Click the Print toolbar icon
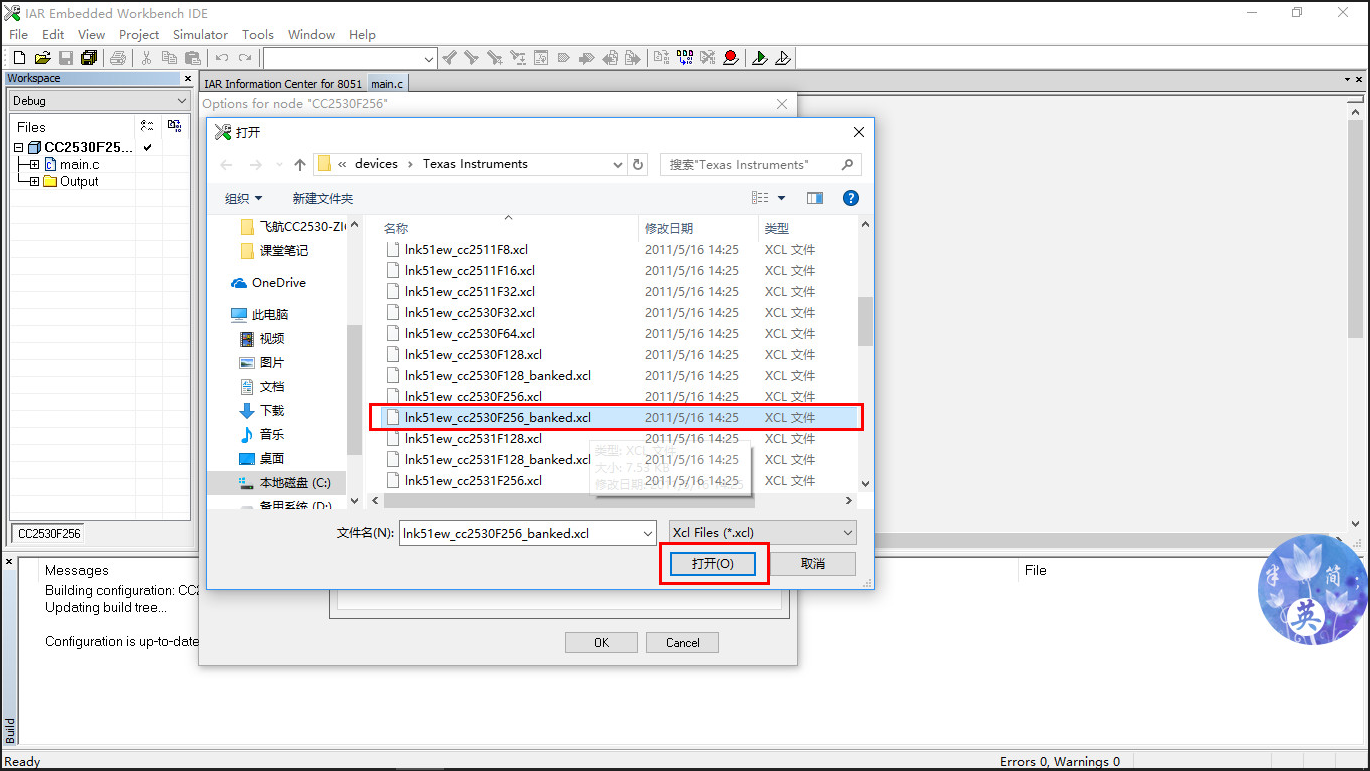This screenshot has width=1370, height=771. 118,57
